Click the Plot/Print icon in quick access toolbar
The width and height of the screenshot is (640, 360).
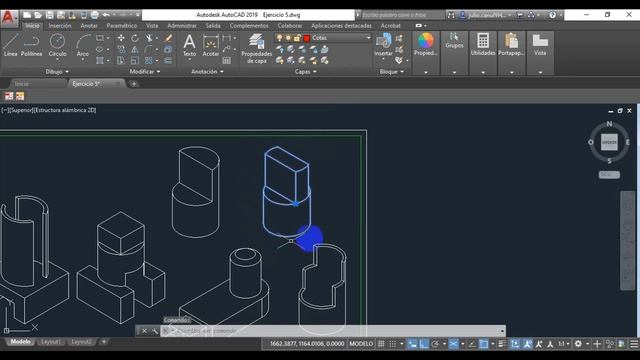[94, 15]
